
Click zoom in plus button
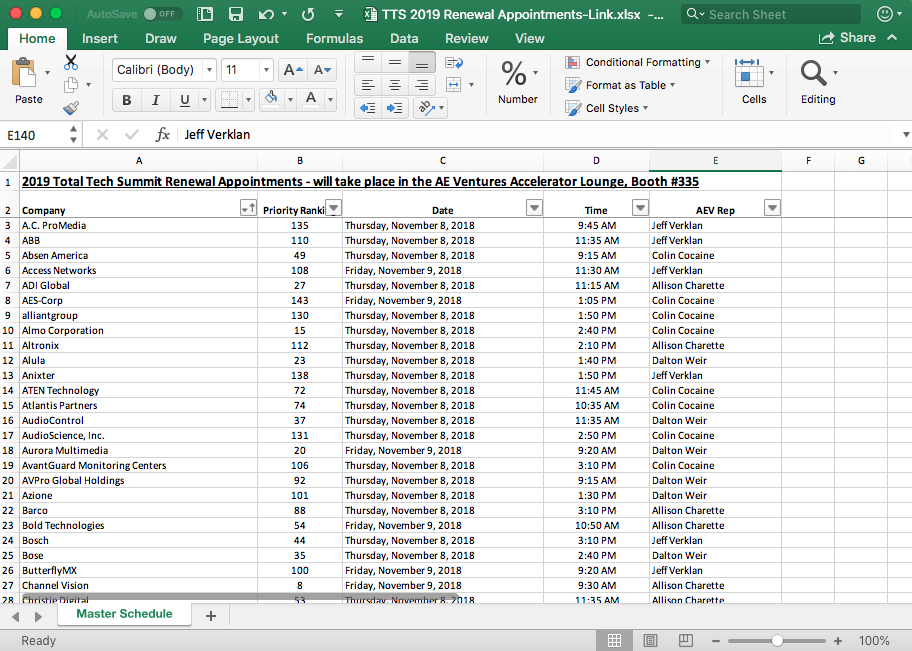point(838,641)
